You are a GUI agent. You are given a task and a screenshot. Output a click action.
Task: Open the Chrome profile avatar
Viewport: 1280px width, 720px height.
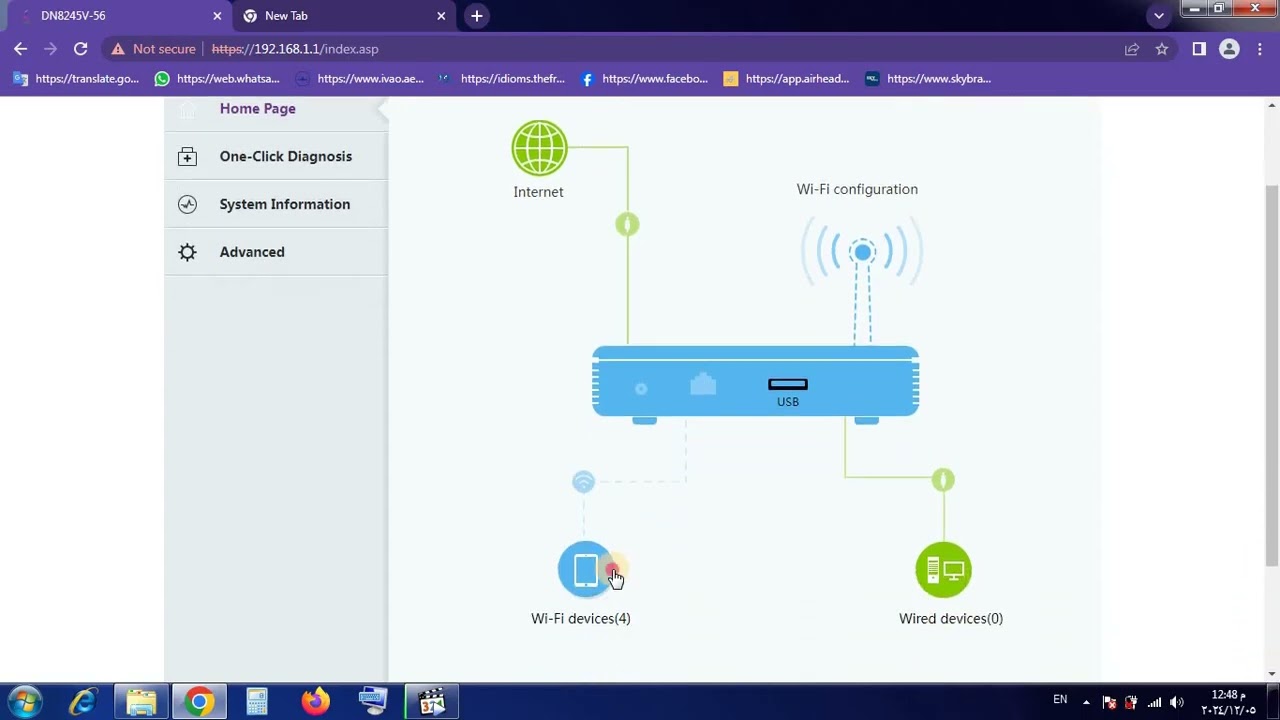(1230, 49)
